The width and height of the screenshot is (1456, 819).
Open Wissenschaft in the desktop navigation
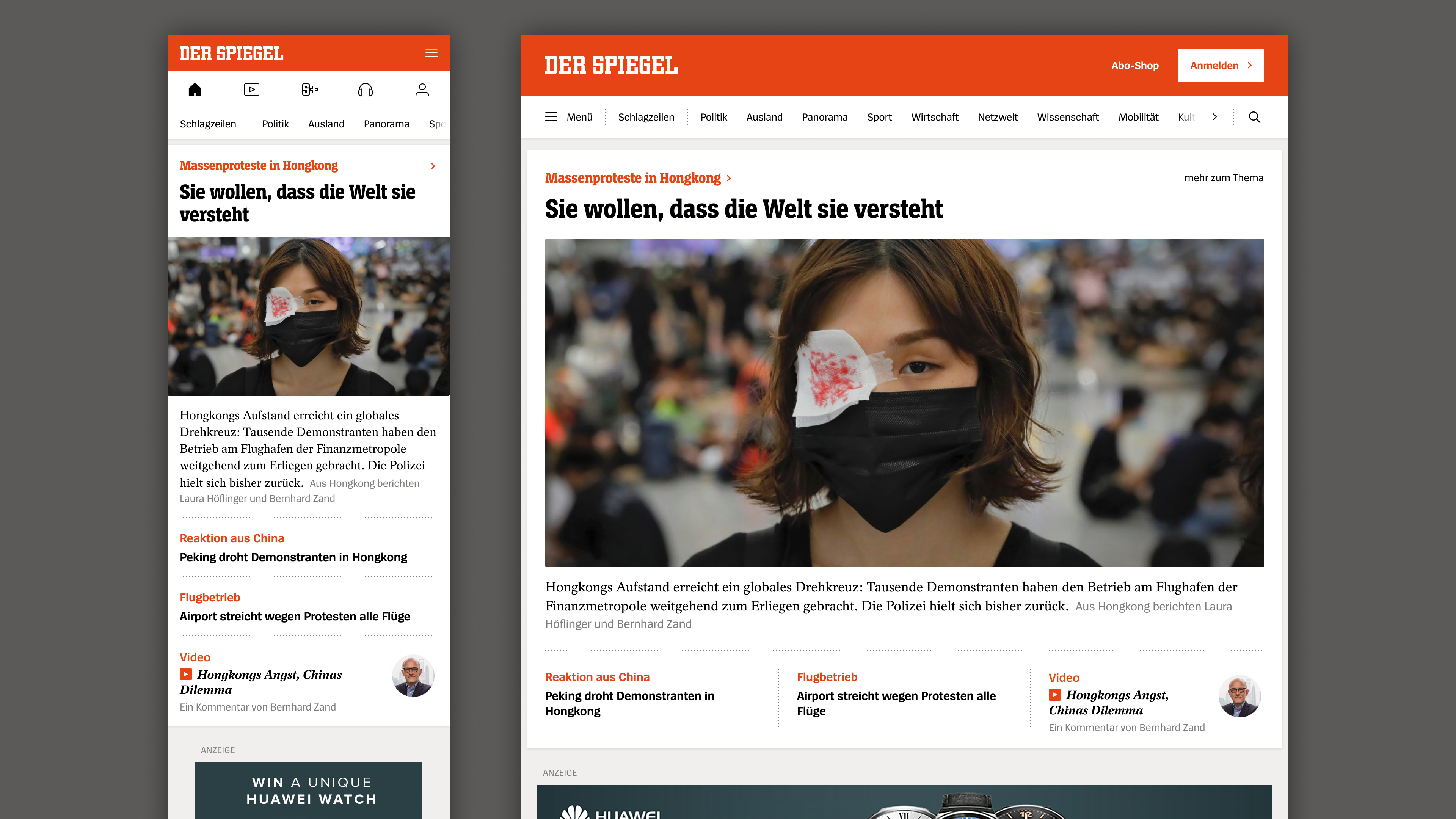[x=1068, y=117]
